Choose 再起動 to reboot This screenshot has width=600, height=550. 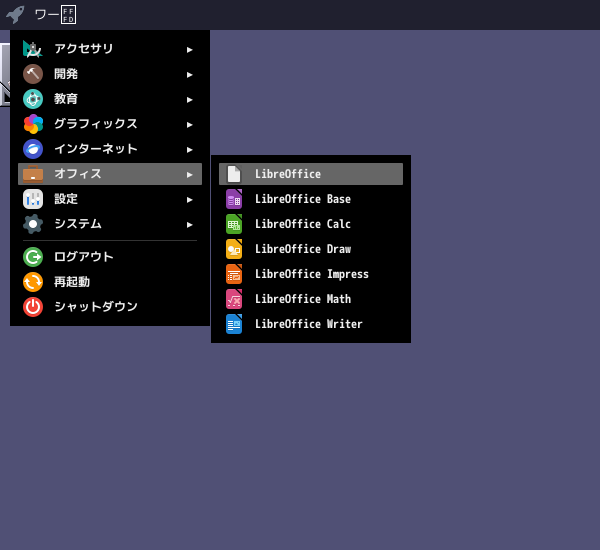click(x=110, y=282)
